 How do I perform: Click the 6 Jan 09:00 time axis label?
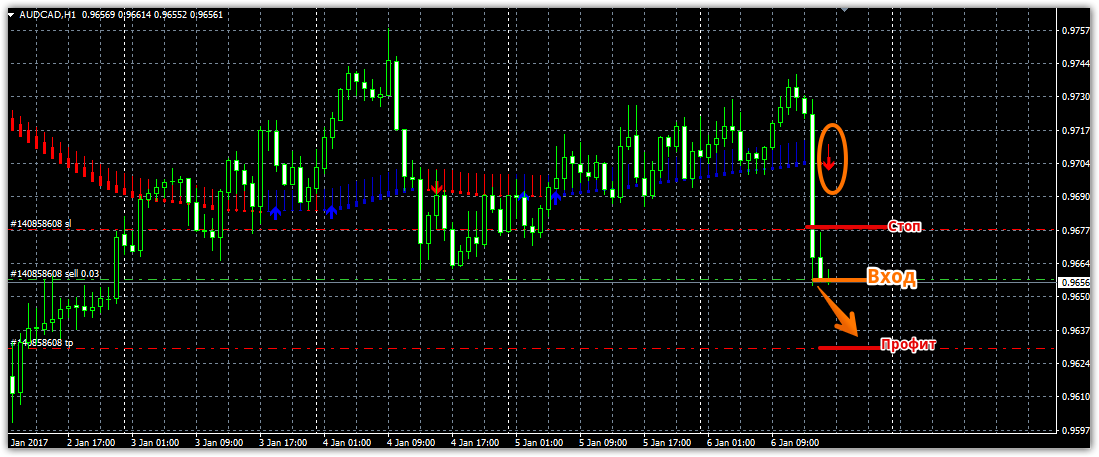[795, 441]
